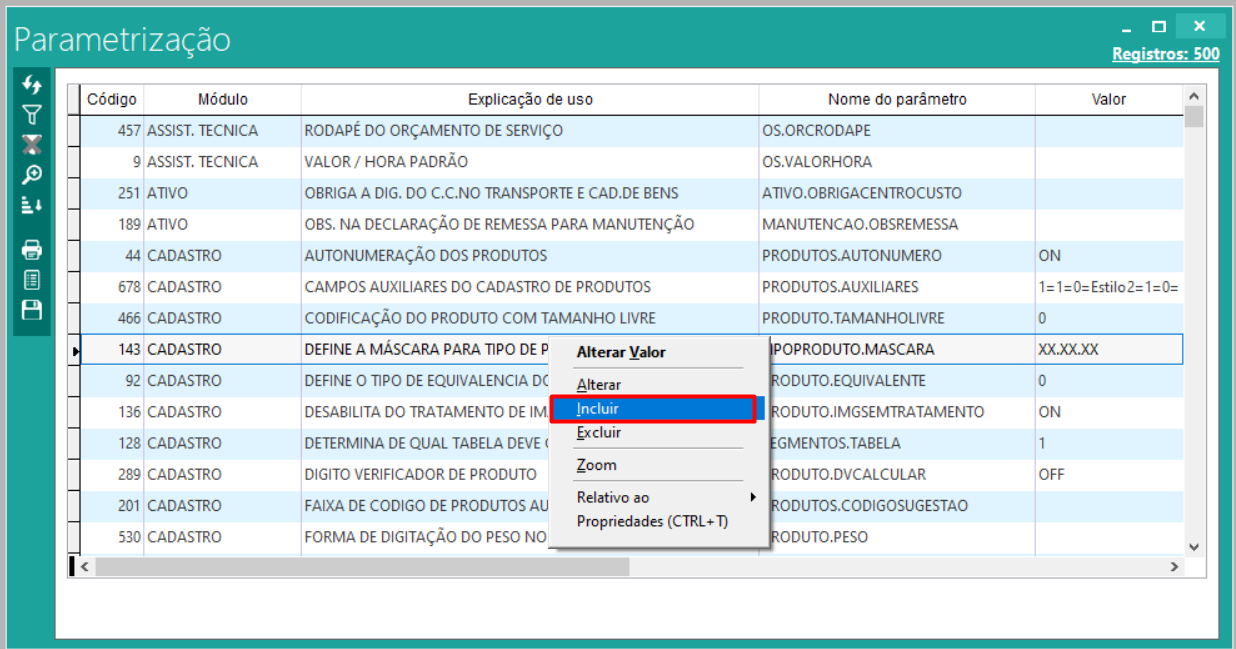This screenshot has height=649, width=1236.
Task: Sort by the Módulo column header
Action: coord(222,99)
